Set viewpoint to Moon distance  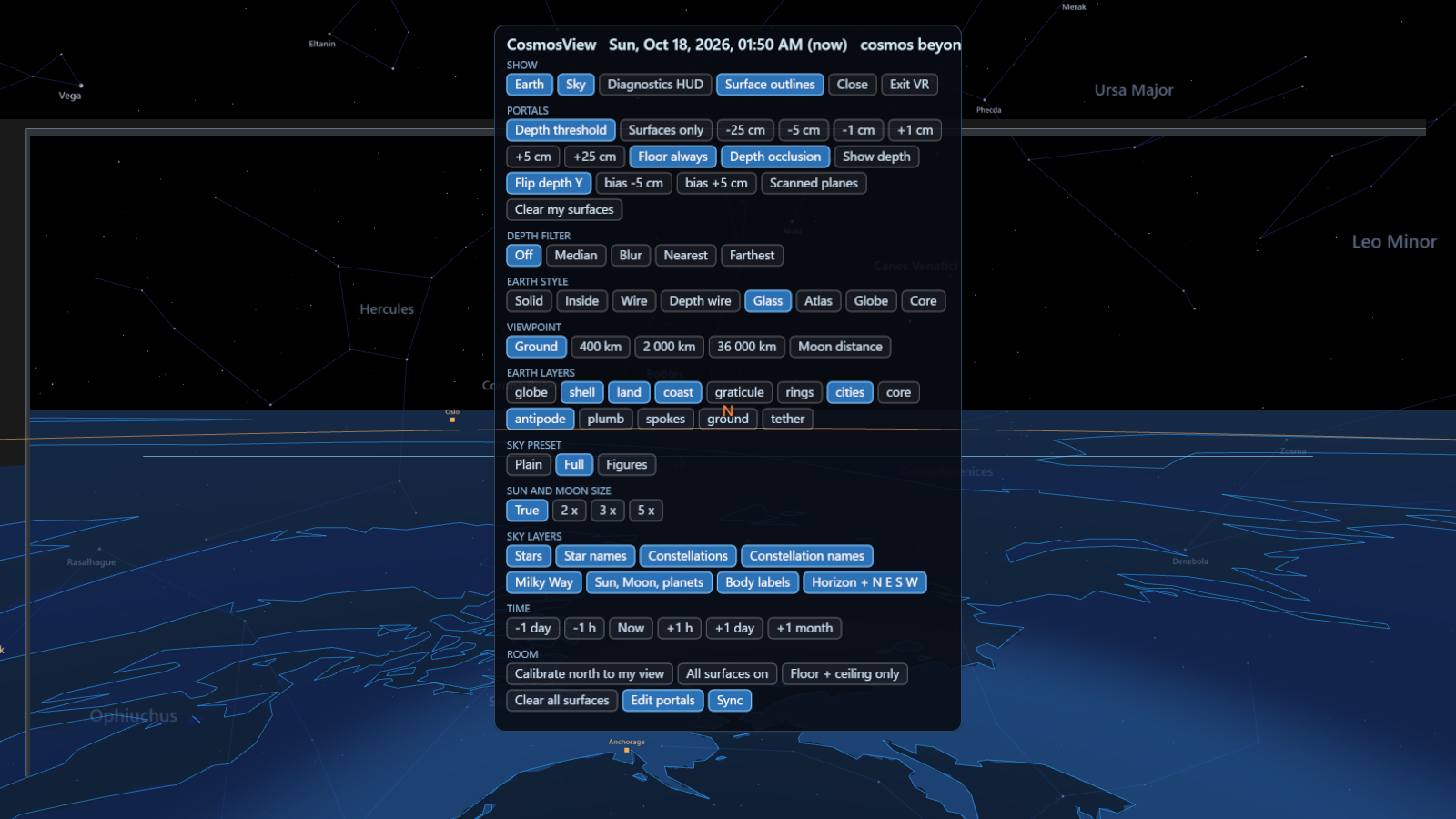tap(840, 347)
